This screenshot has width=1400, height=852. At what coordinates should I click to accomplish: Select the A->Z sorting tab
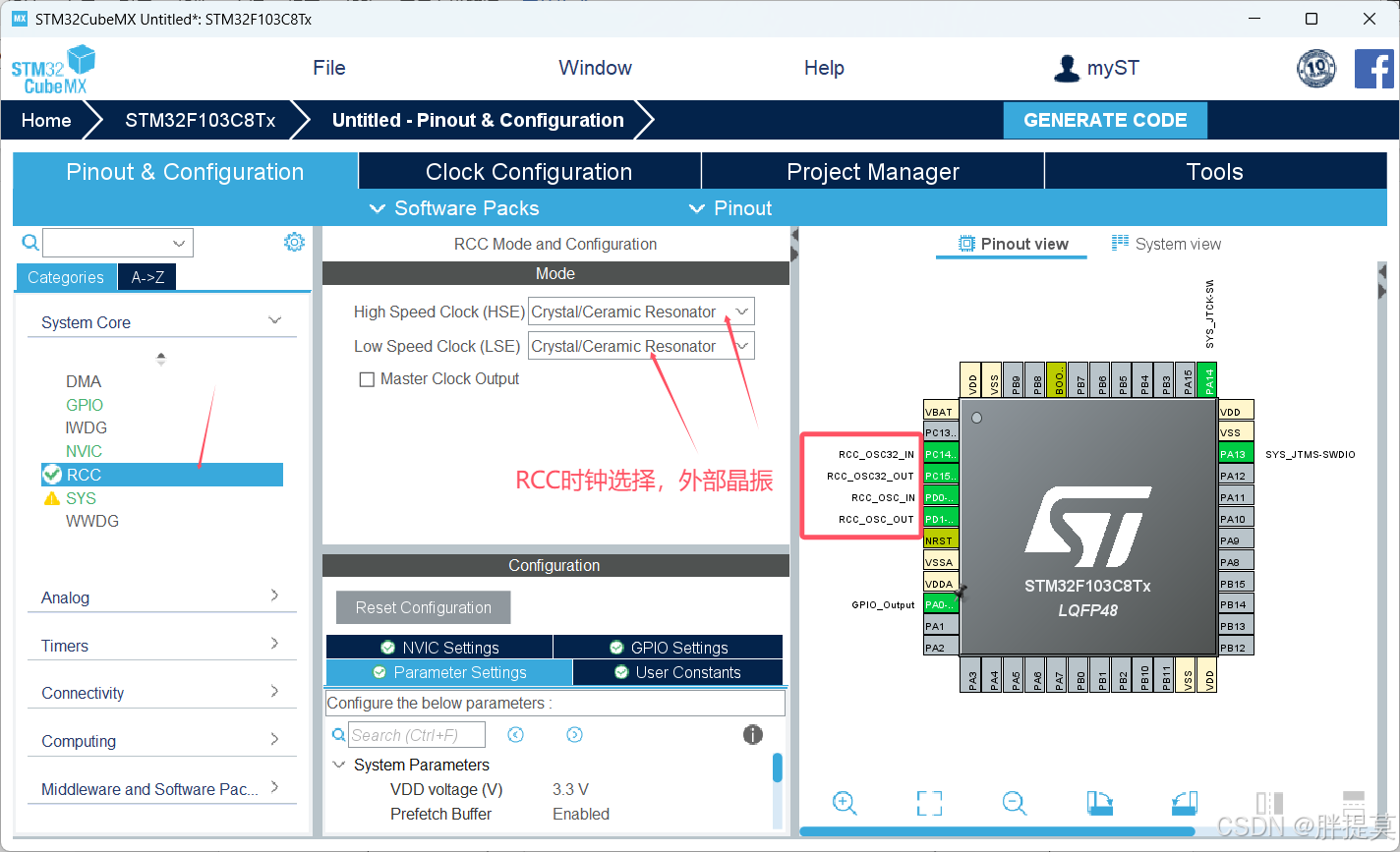(147, 277)
